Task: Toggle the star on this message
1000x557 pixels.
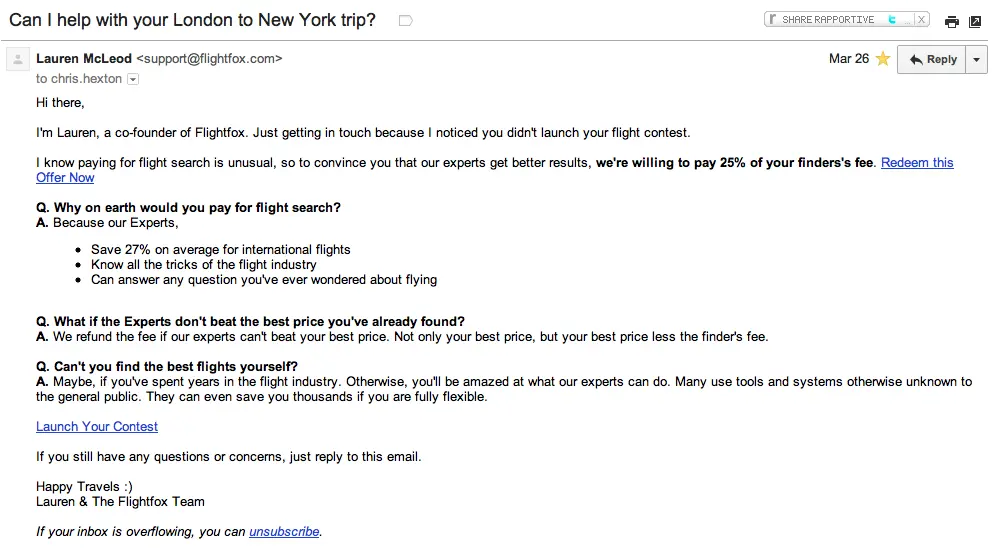Action: pos(883,59)
